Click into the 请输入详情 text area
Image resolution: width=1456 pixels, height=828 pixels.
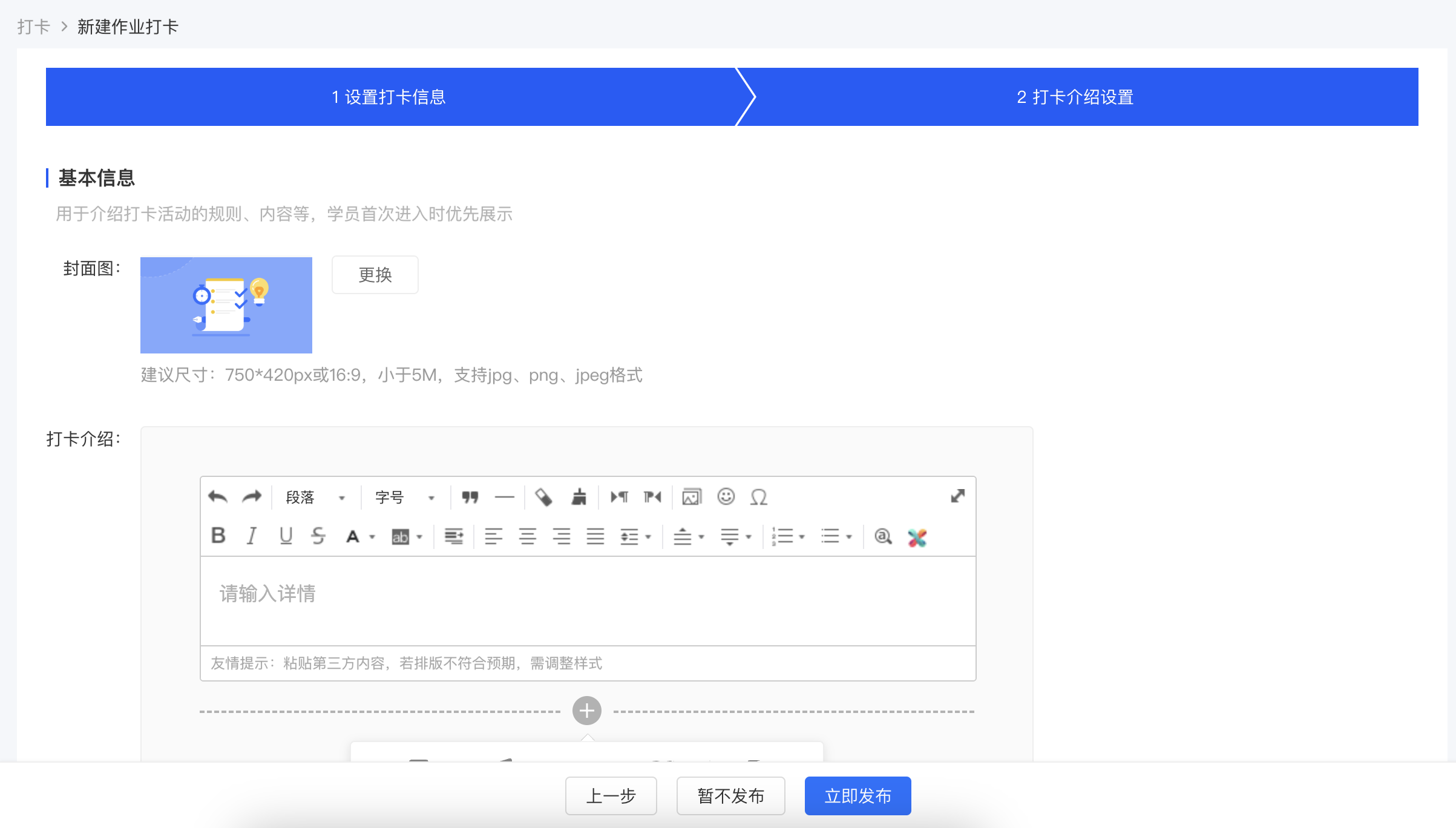point(588,600)
